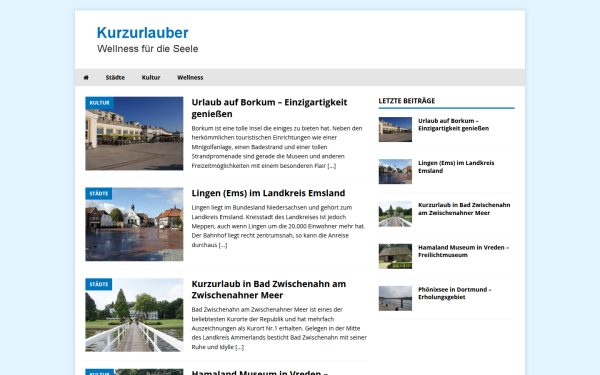Click small Bad Zwischenahn thumbnail in sidebar
The width and height of the screenshot is (600, 375).
click(x=395, y=214)
